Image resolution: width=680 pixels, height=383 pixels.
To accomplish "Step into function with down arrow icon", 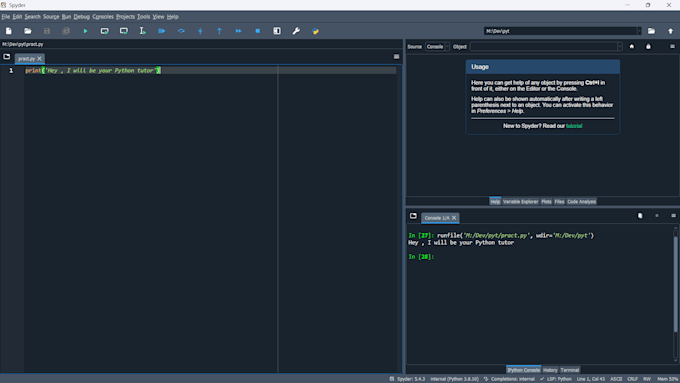I will click(x=200, y=31).
